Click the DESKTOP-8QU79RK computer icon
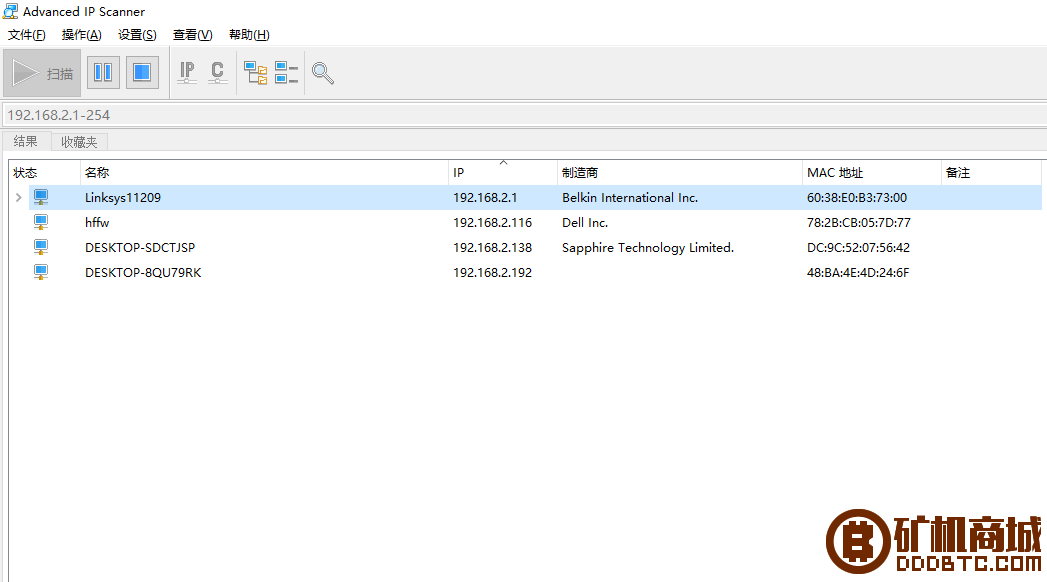Screen dimensions: 1047x582 coord(41,272)
